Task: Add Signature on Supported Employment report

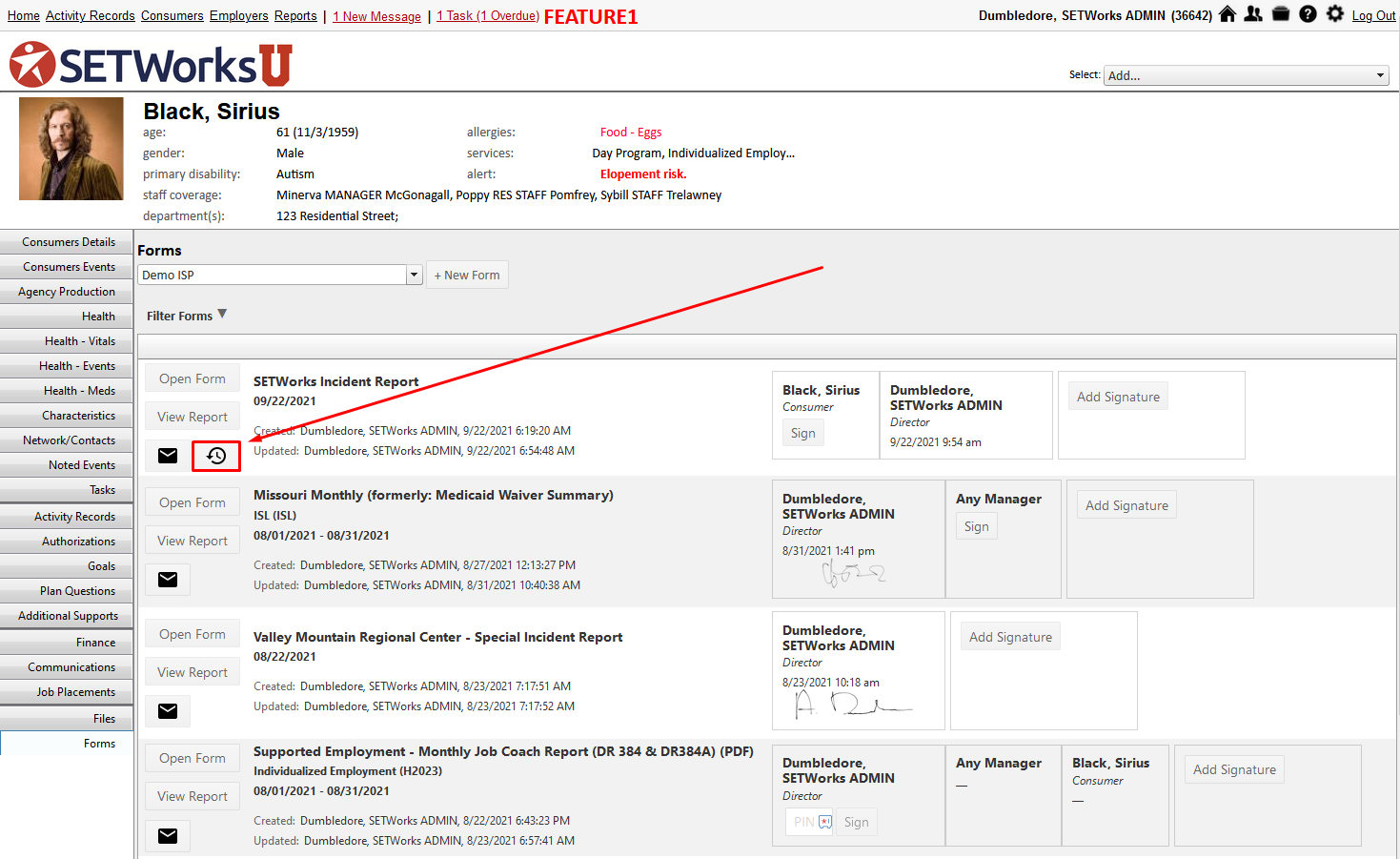Action: click(x=1235, y=769)
